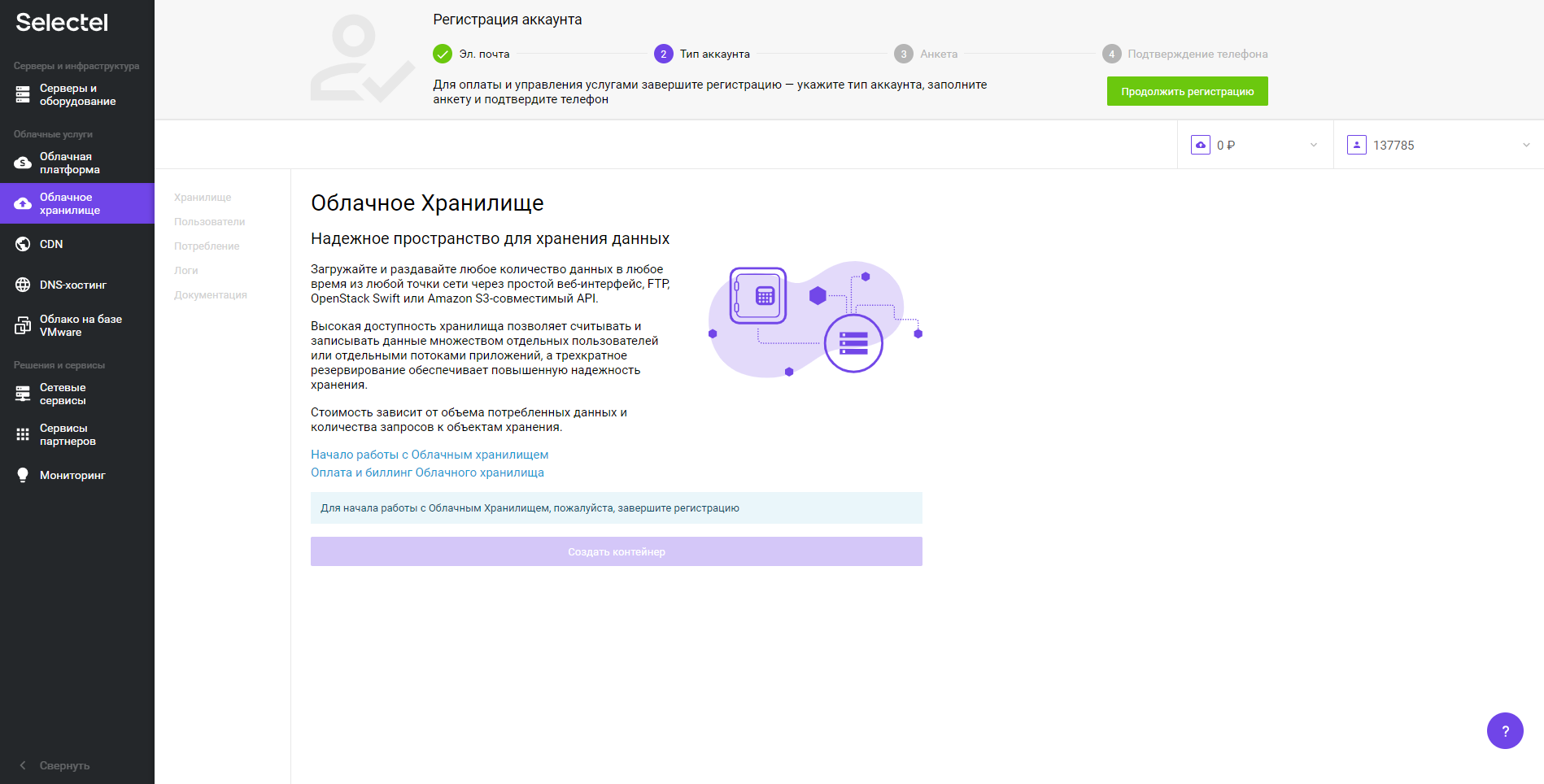Open Облако на базе VMware
The height and width of the screenshot is (784, 1544).
coord(77,325)
